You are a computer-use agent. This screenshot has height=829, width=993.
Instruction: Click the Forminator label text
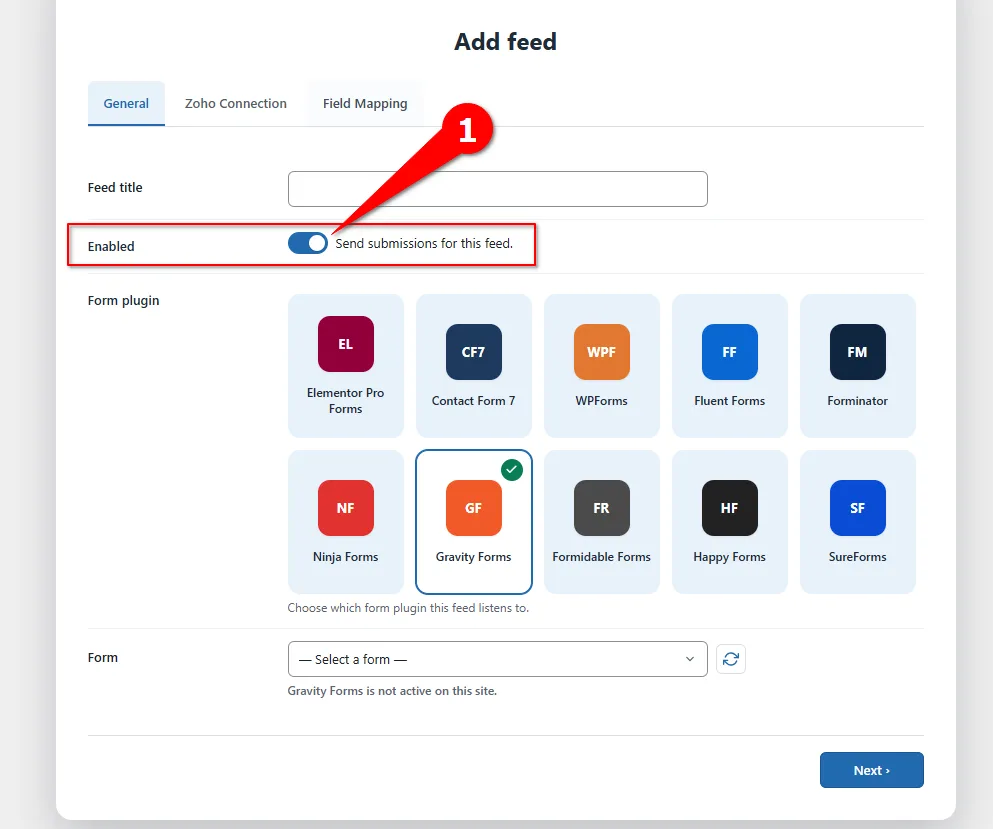857,401
